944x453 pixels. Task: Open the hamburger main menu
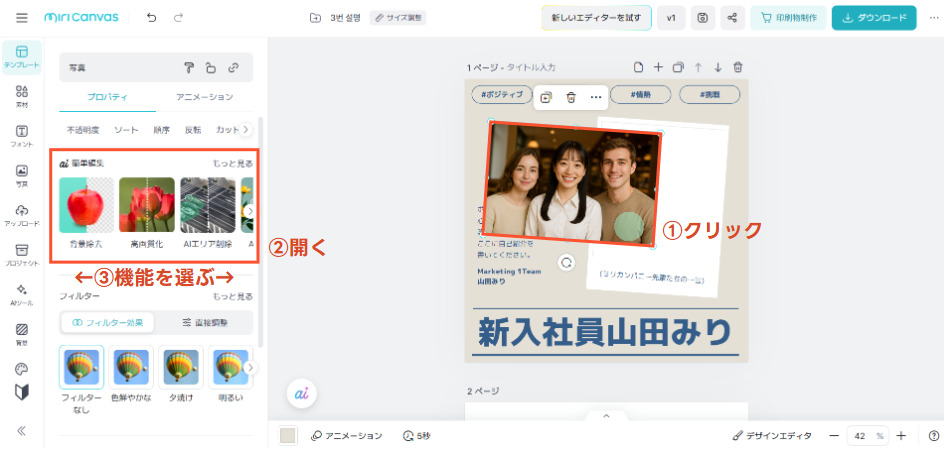pos(22,17)
